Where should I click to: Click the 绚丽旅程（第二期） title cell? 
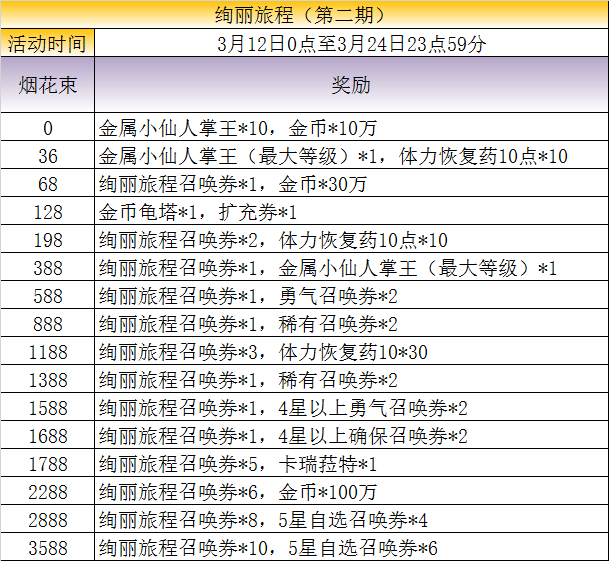[304, 15]
